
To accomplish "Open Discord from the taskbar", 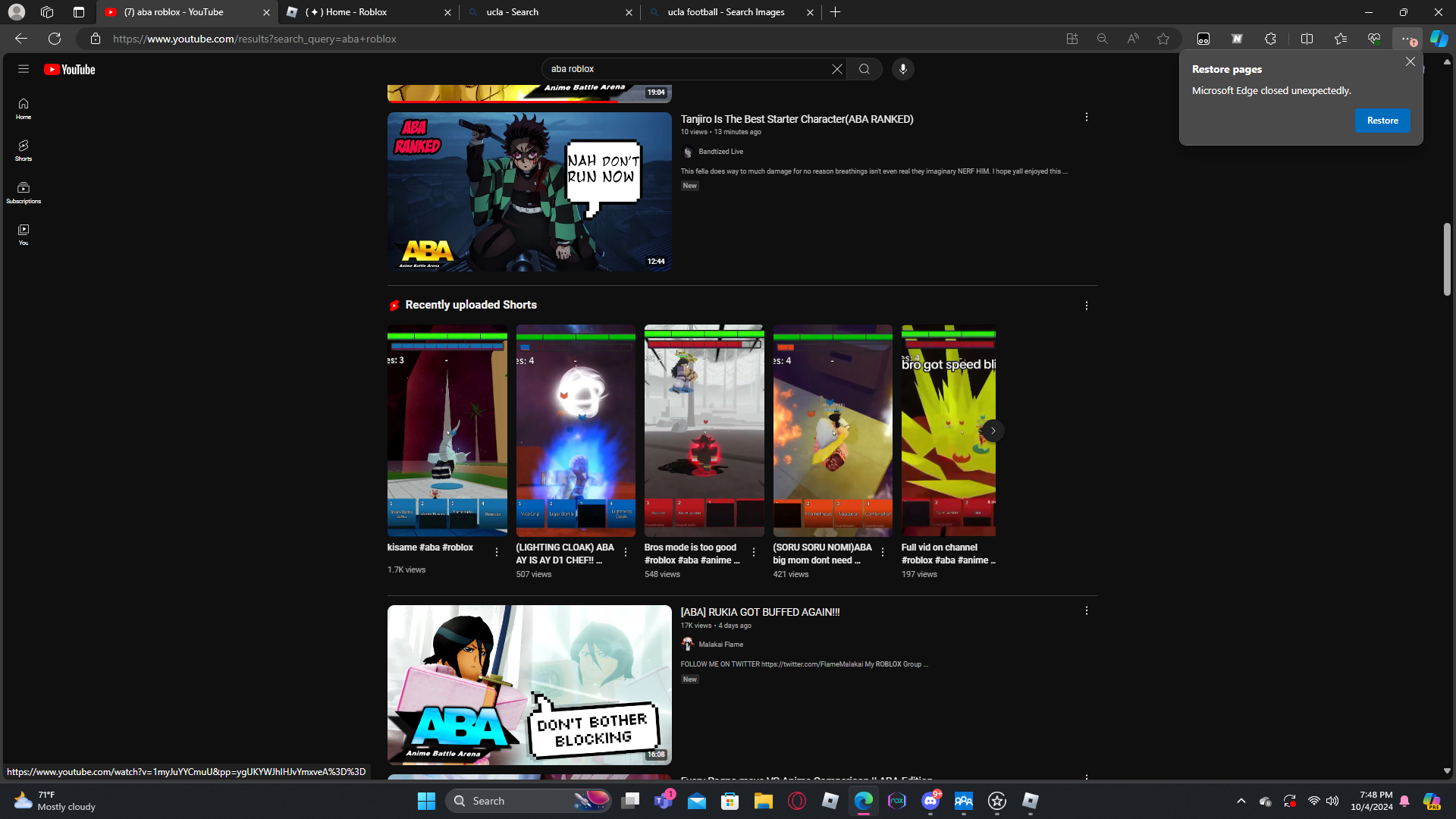I will (x=930, y=801).
